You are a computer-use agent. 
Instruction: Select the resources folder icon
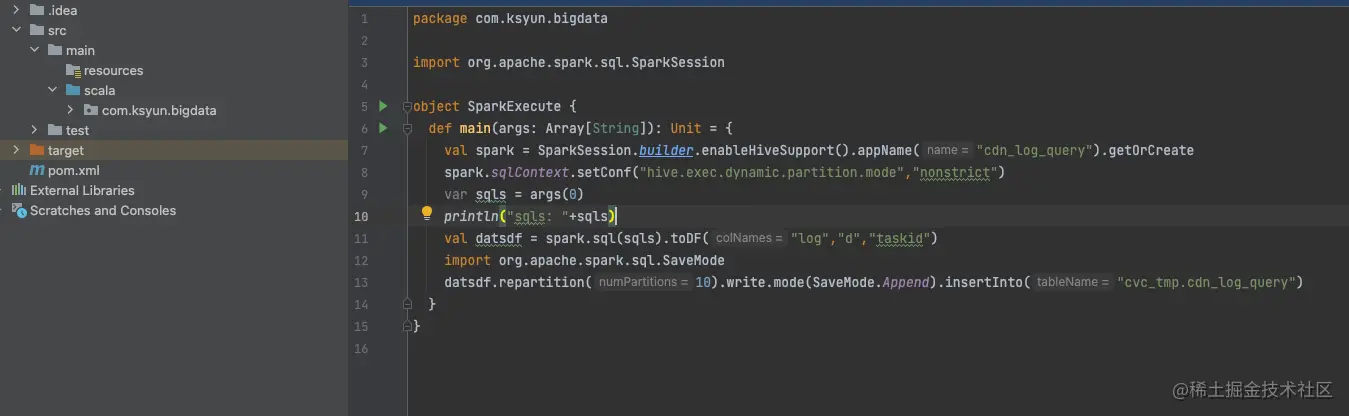coord(73,70)
